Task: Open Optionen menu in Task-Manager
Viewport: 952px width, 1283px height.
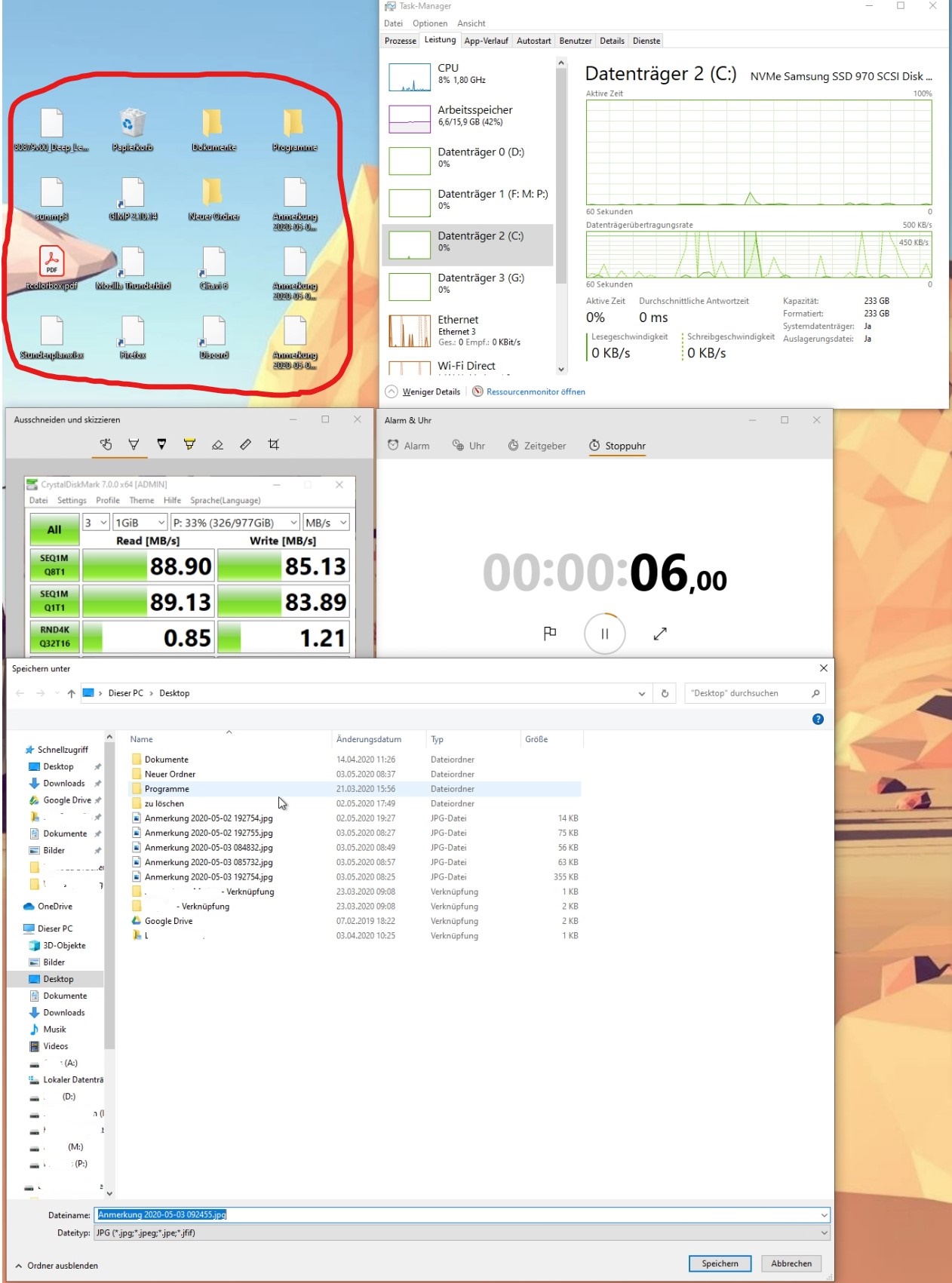Action: click(x=430, y=23)
